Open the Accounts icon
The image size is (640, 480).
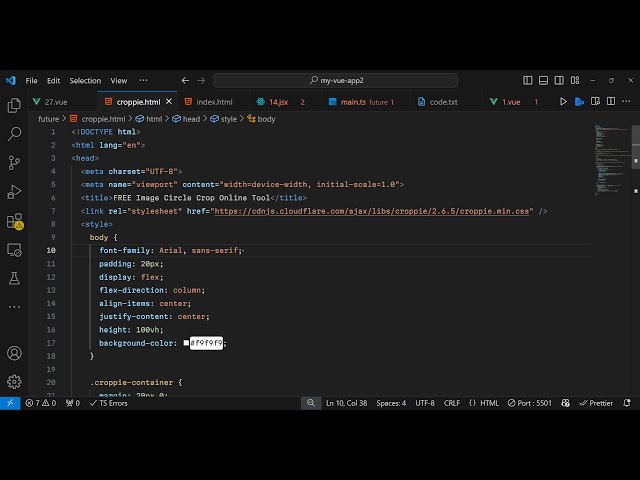coord(14,353)
